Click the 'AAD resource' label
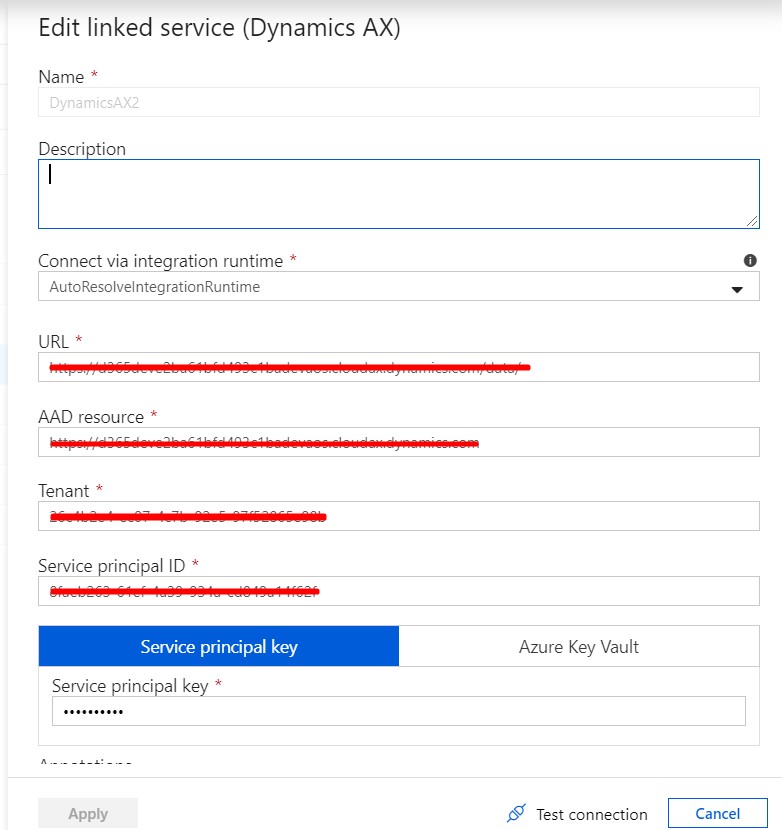 (91, 417)
